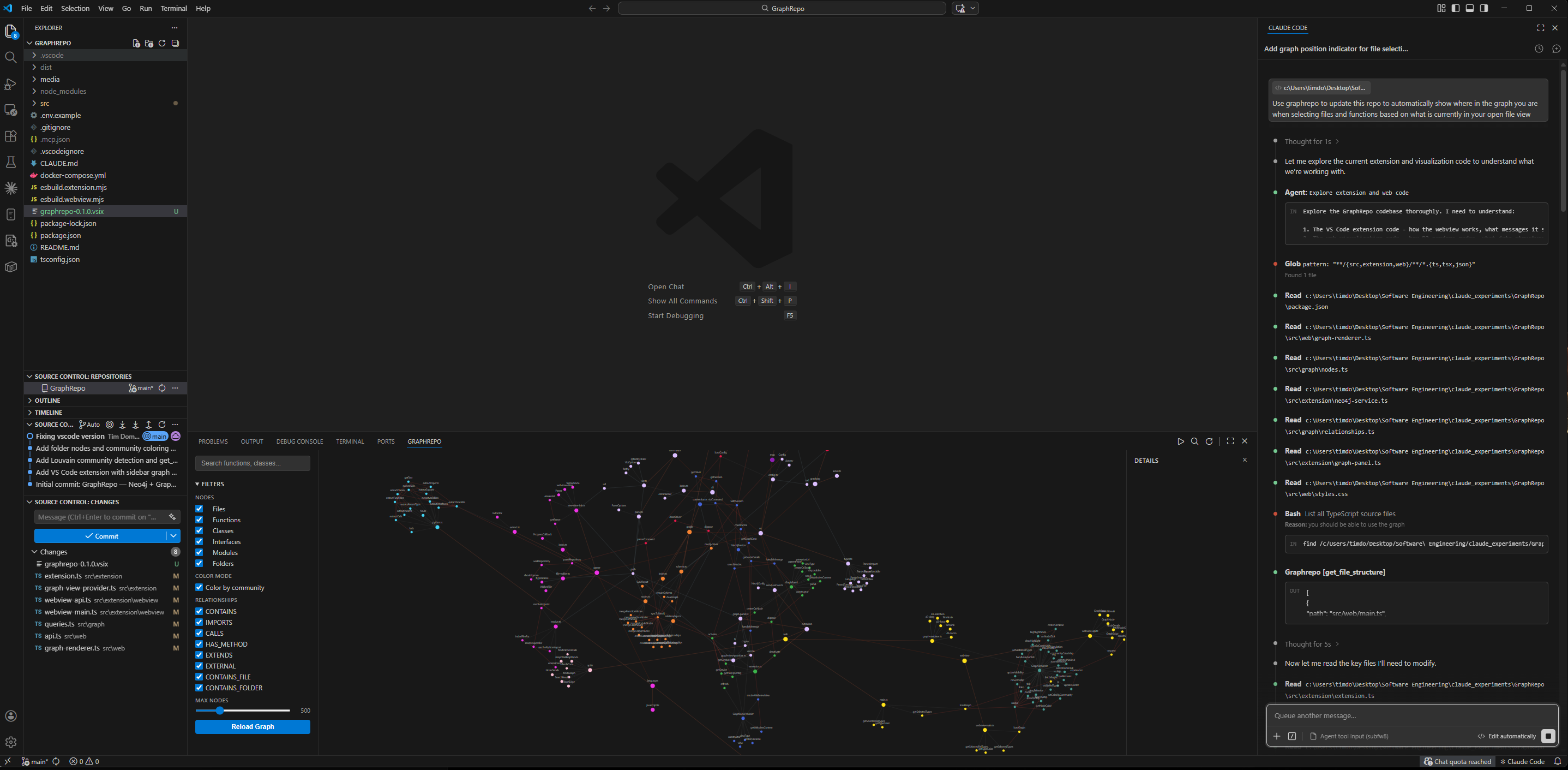Click the Reload Graph button
The image size is (1568, 770).
[252, 726]
